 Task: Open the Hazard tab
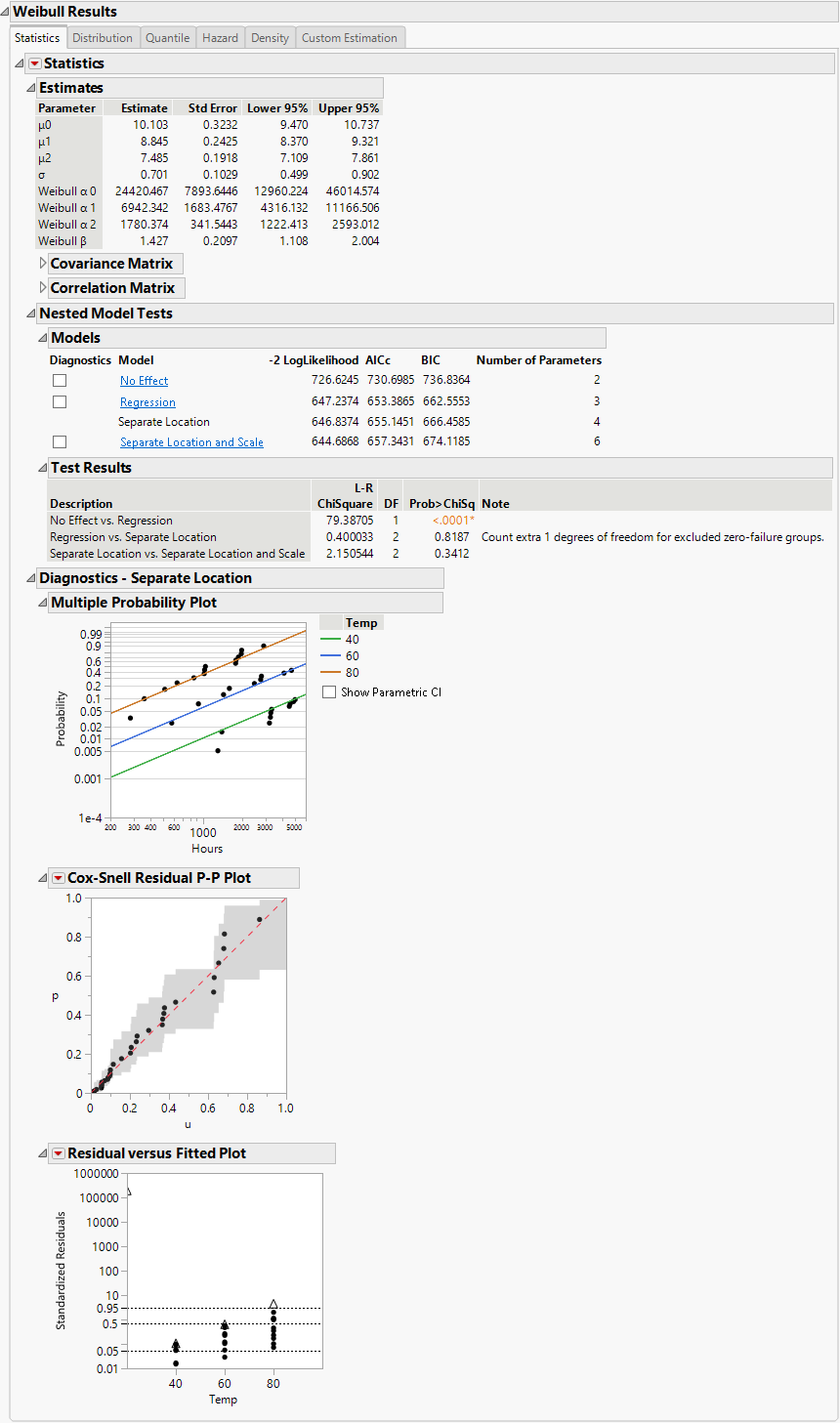(220, 37)
